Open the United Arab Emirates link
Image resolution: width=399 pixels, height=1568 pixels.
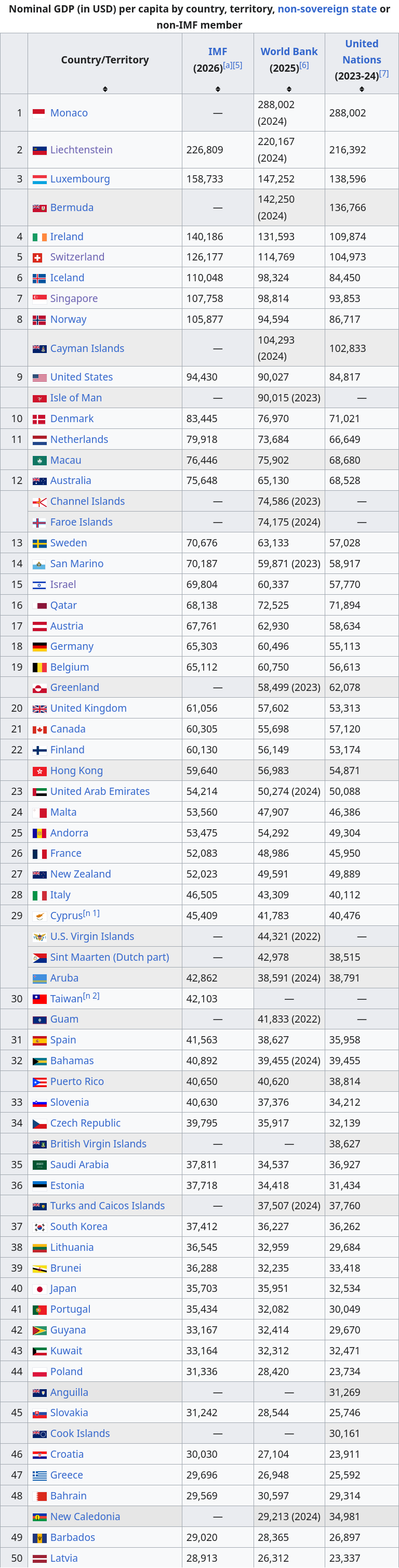100,791
